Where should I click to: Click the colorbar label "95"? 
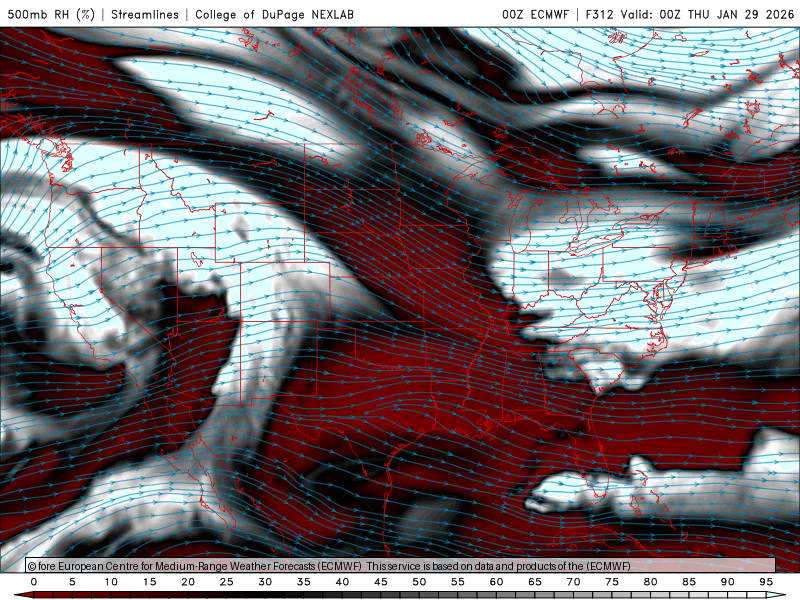766,582
